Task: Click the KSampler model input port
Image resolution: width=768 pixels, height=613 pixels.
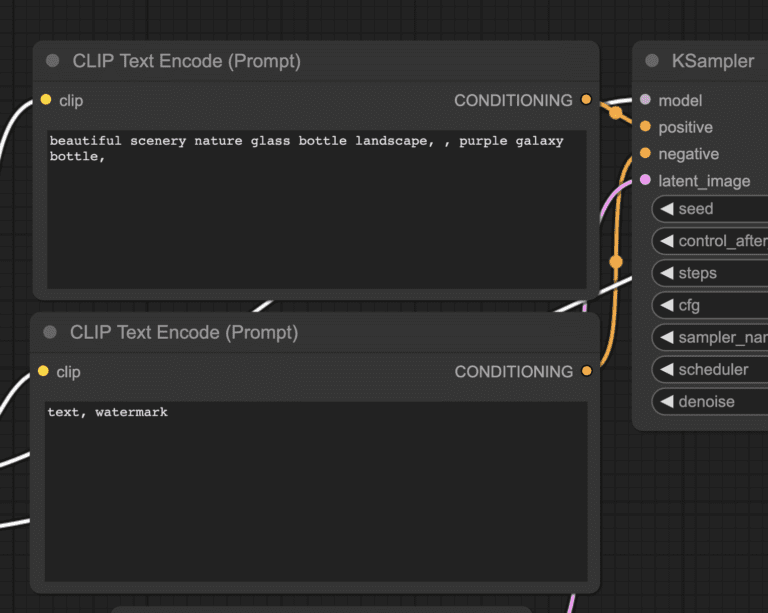Action: [x=645, y=100]
